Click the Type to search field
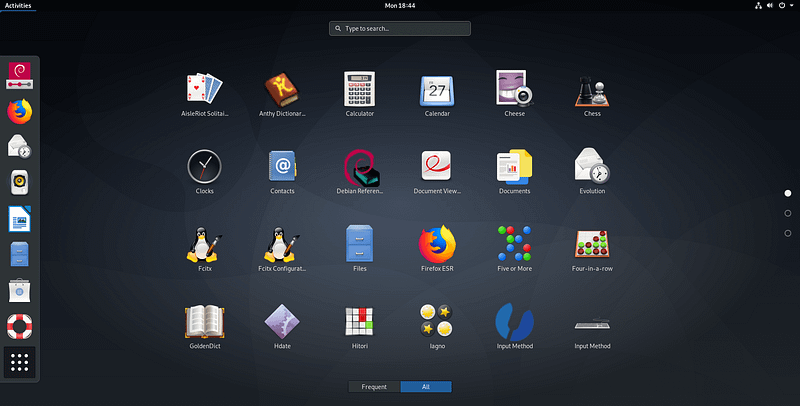 point(399,29)
